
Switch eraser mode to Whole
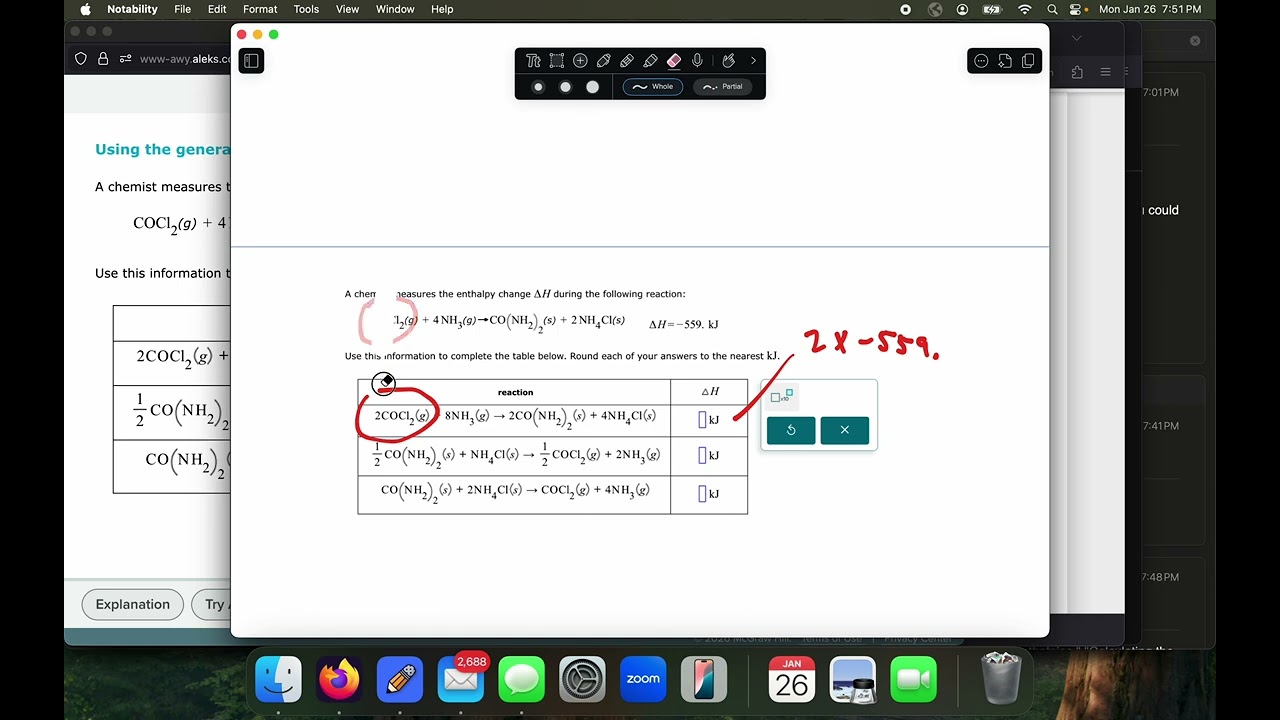[652, 87]
